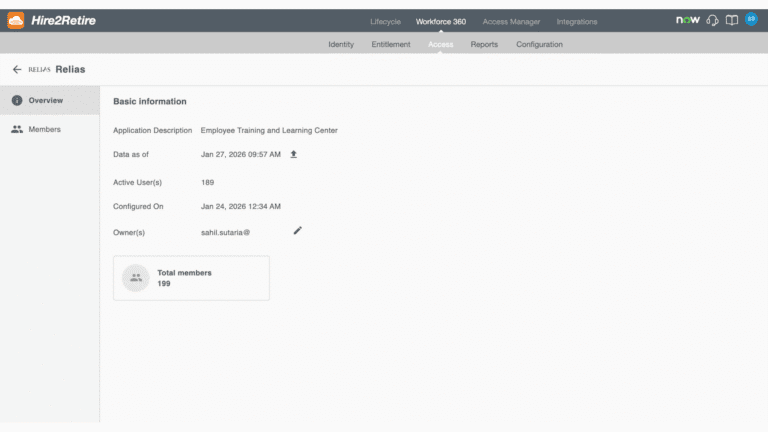Click the Relias logo next to the title

(x=39, y=70)
